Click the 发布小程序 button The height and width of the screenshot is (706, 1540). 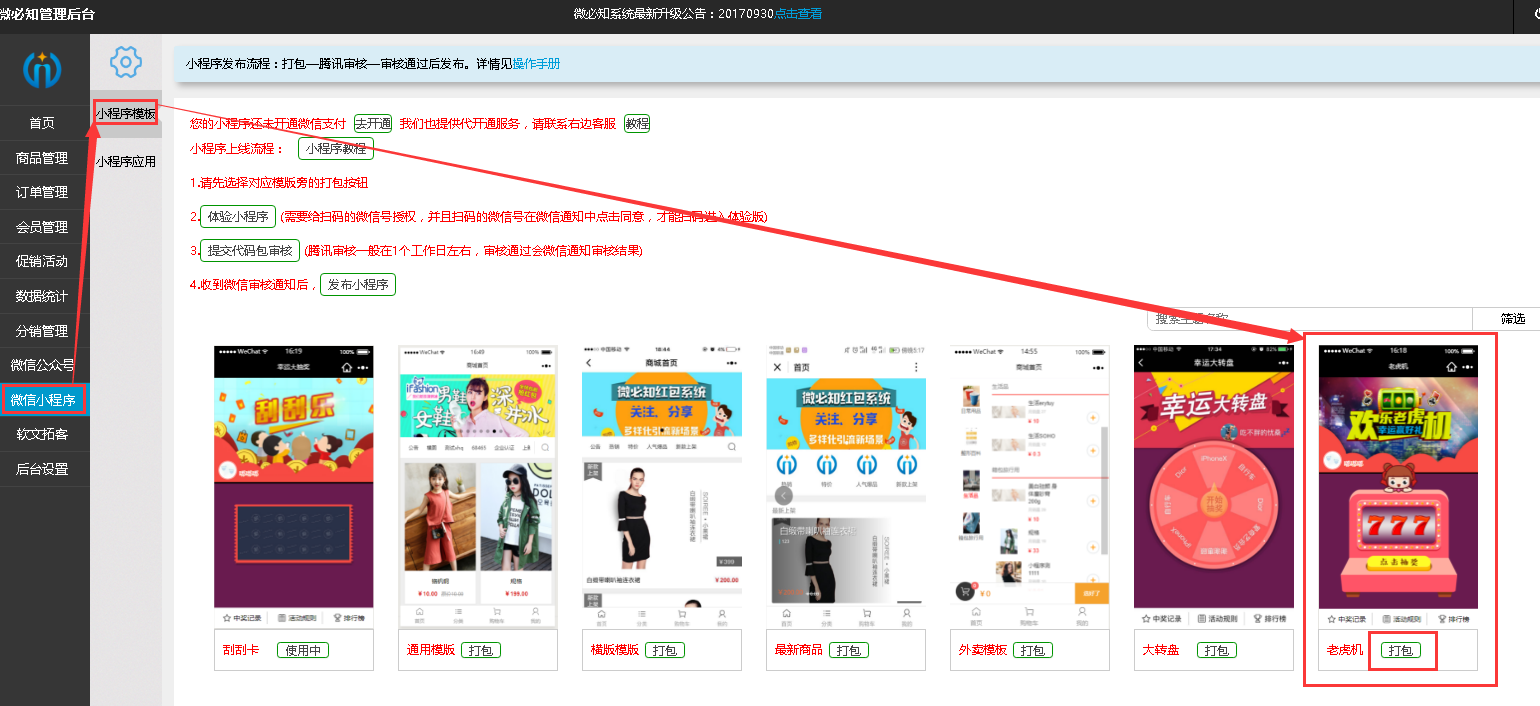(357, 284)
